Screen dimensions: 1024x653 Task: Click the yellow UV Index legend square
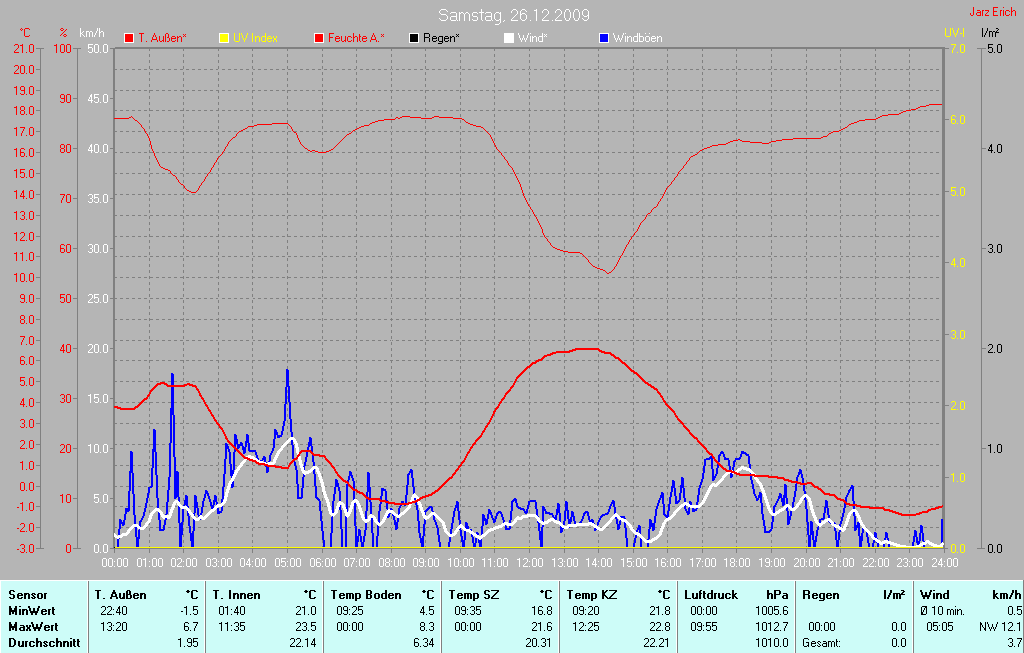[x=224, y=38]
